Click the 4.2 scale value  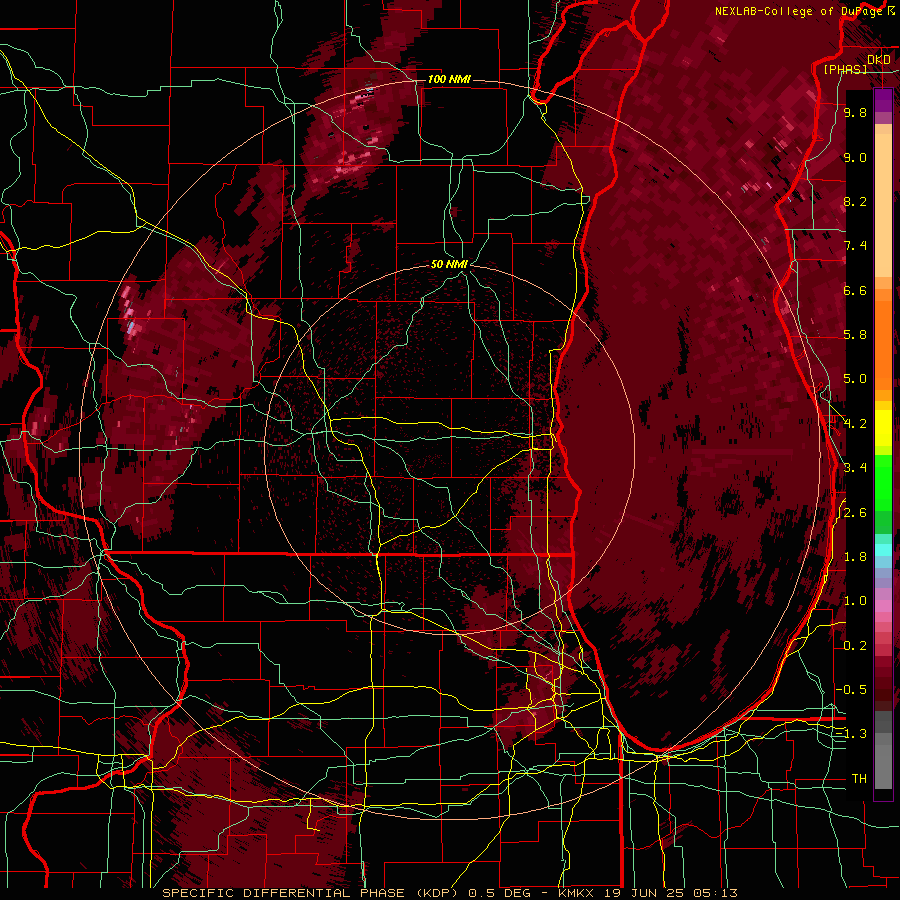pyautogui.click(x=855, y=424)
